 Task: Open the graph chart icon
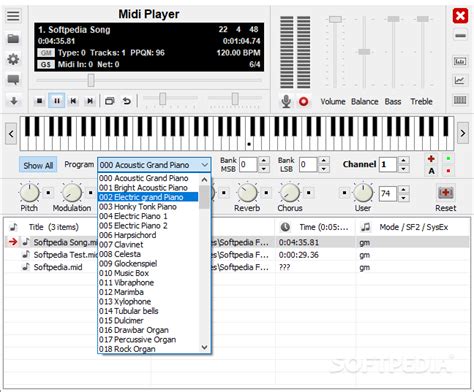[460, 80]
